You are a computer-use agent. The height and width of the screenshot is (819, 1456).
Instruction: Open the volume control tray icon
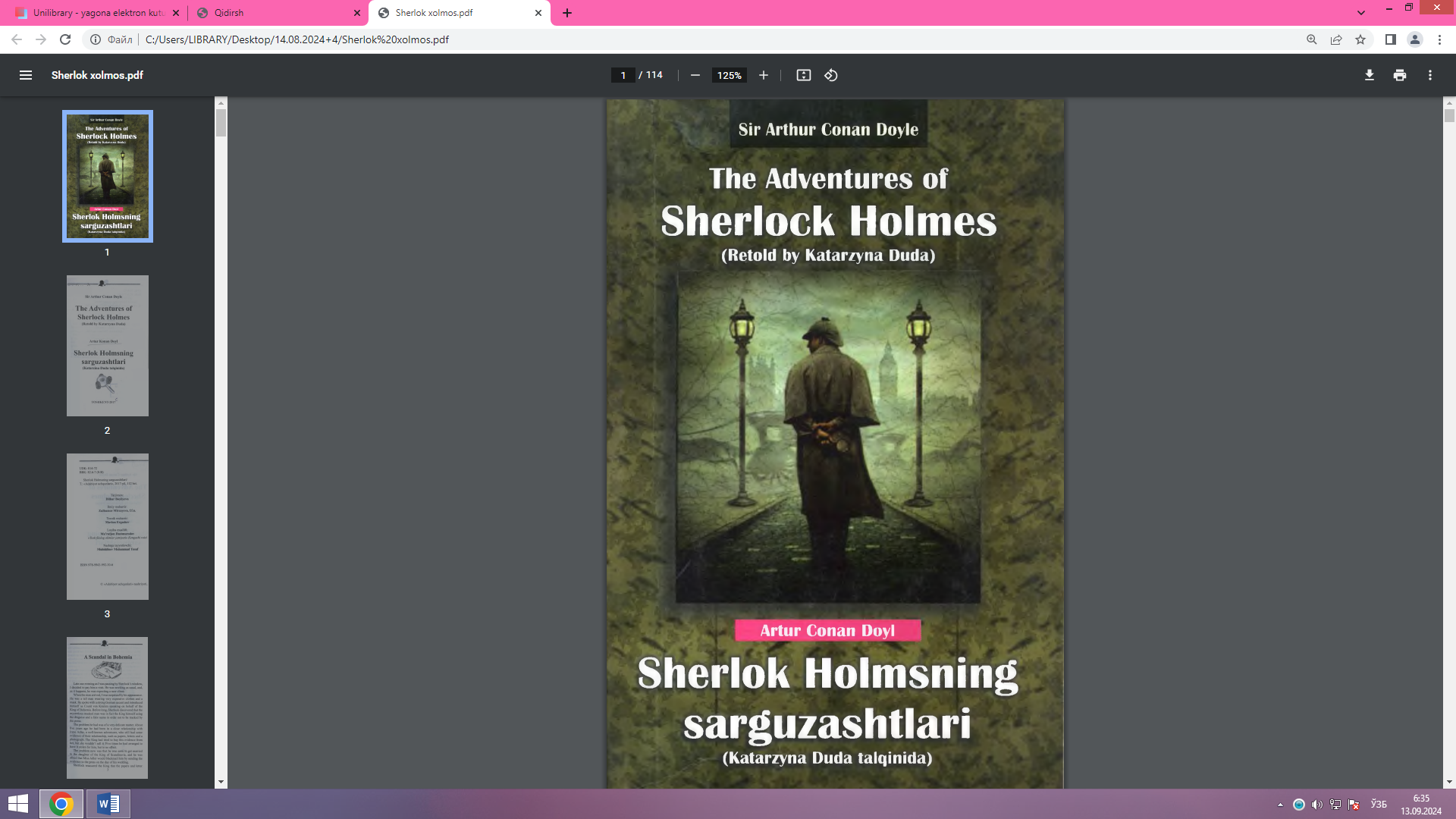click(x=1317, y=805)
